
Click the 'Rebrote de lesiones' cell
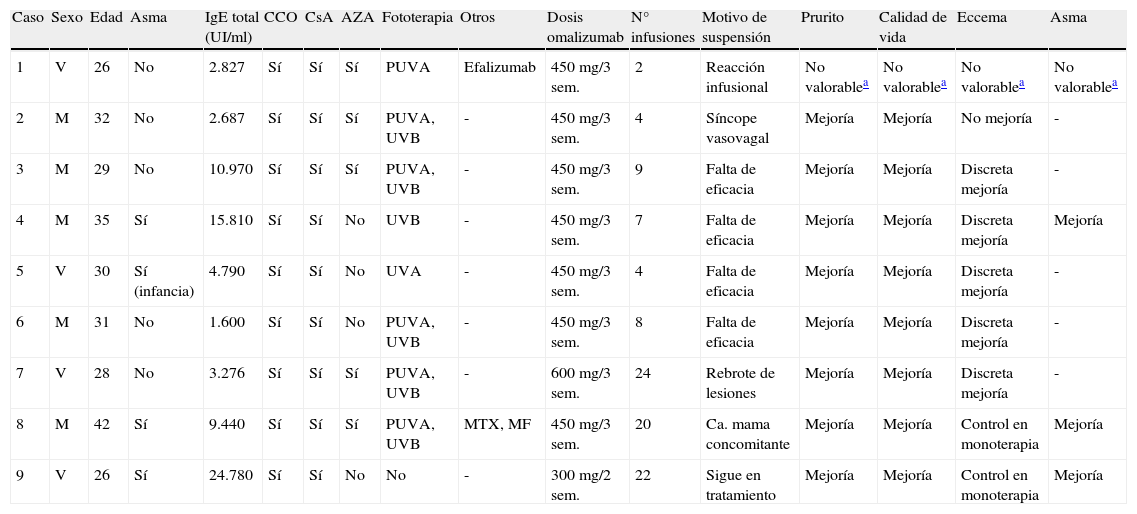pyautogui.click(x=740, y=383)
